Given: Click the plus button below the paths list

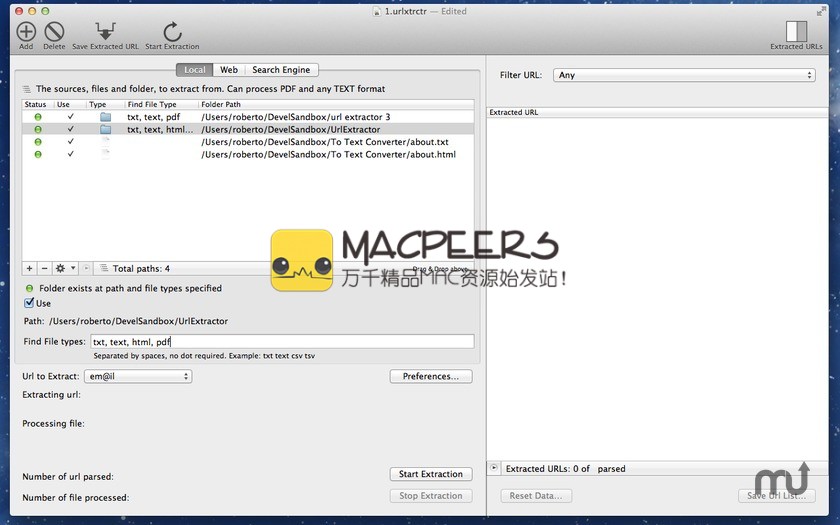Looking at the screenshot, I should (x=29, y=268).
